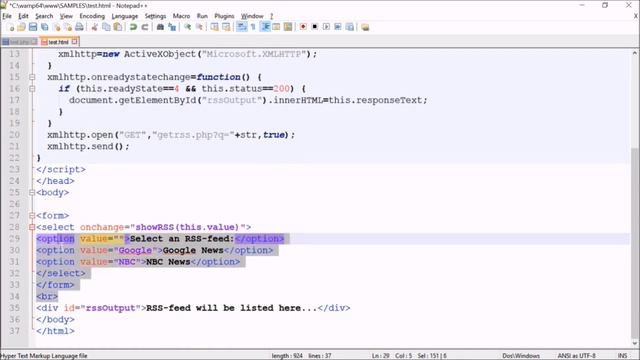Image resolution: width=640 pixels, height=360 pixels.
Task: Open the Search menu
Action: (x=44, y=16)
